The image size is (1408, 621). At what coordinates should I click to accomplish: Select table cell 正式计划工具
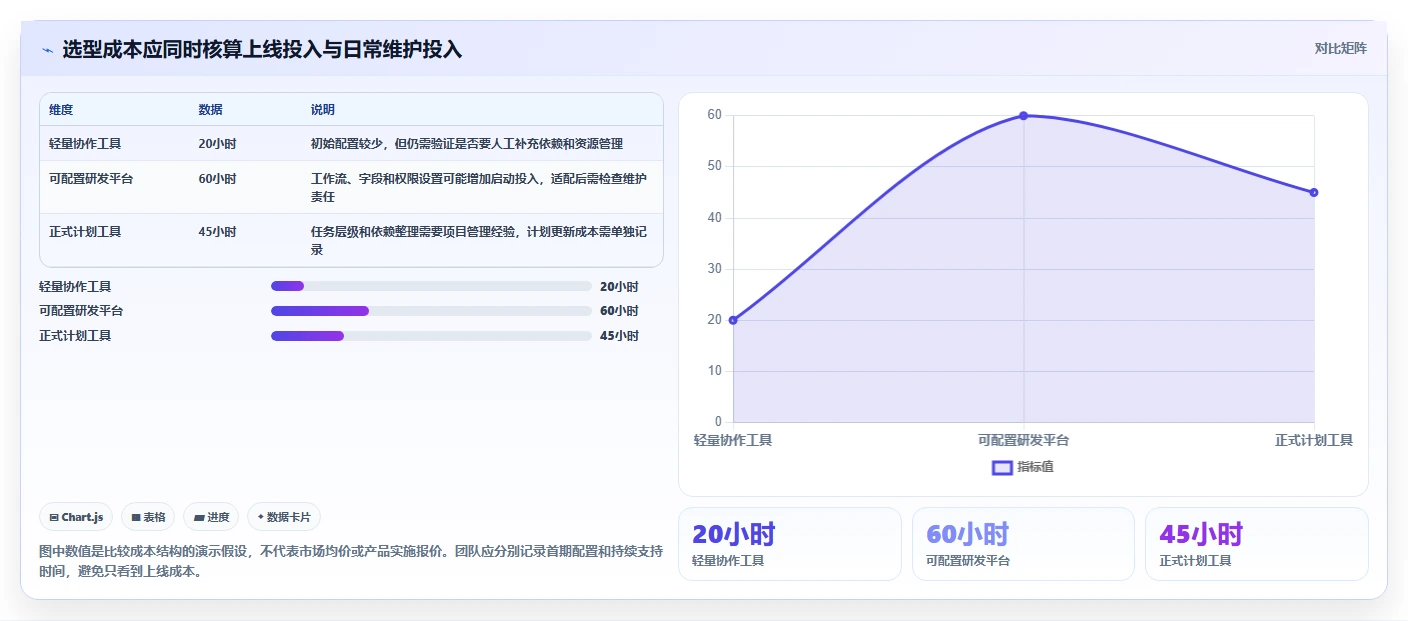85,232
